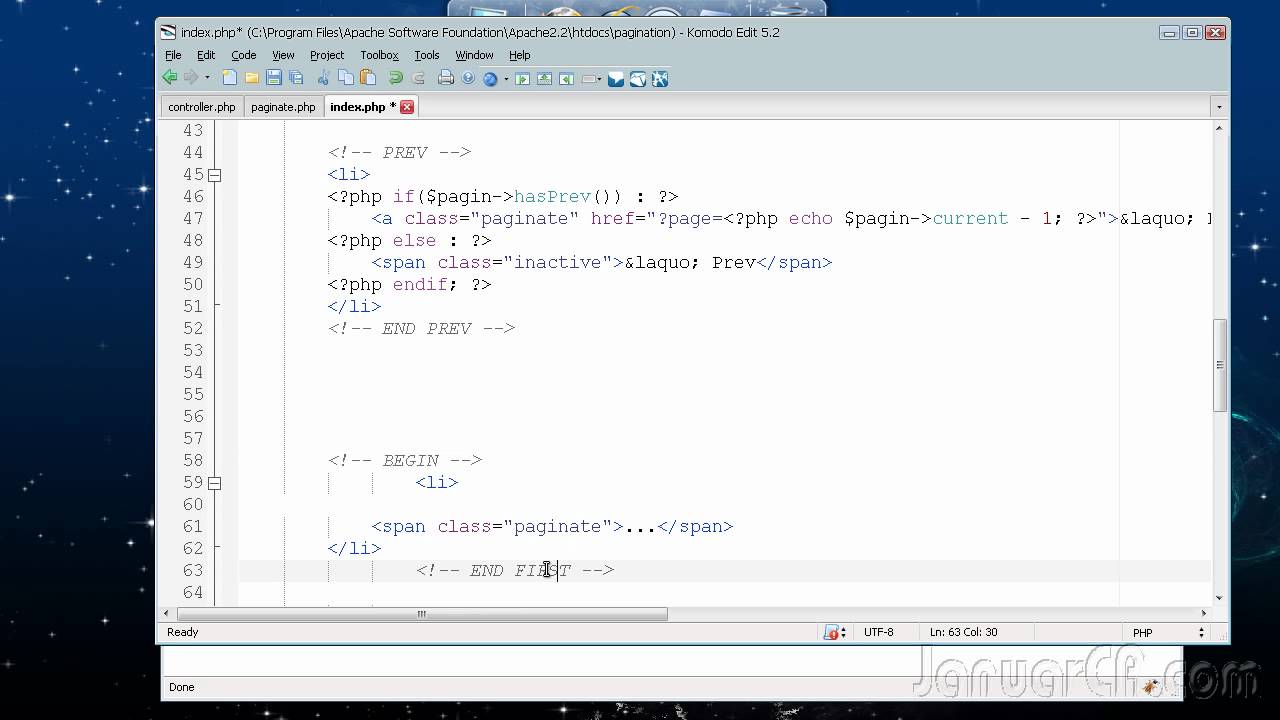Open the Edit menu
1280x720 pixels.
click(206, 55)
